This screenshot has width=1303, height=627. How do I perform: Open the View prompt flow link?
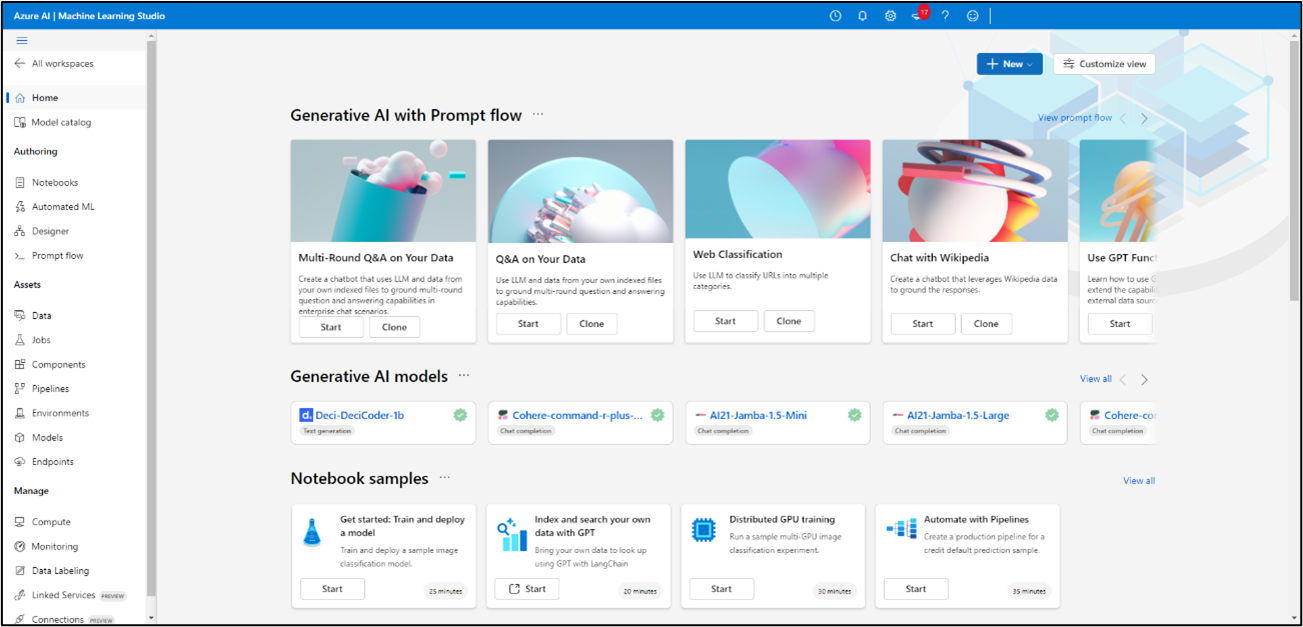1075,118
